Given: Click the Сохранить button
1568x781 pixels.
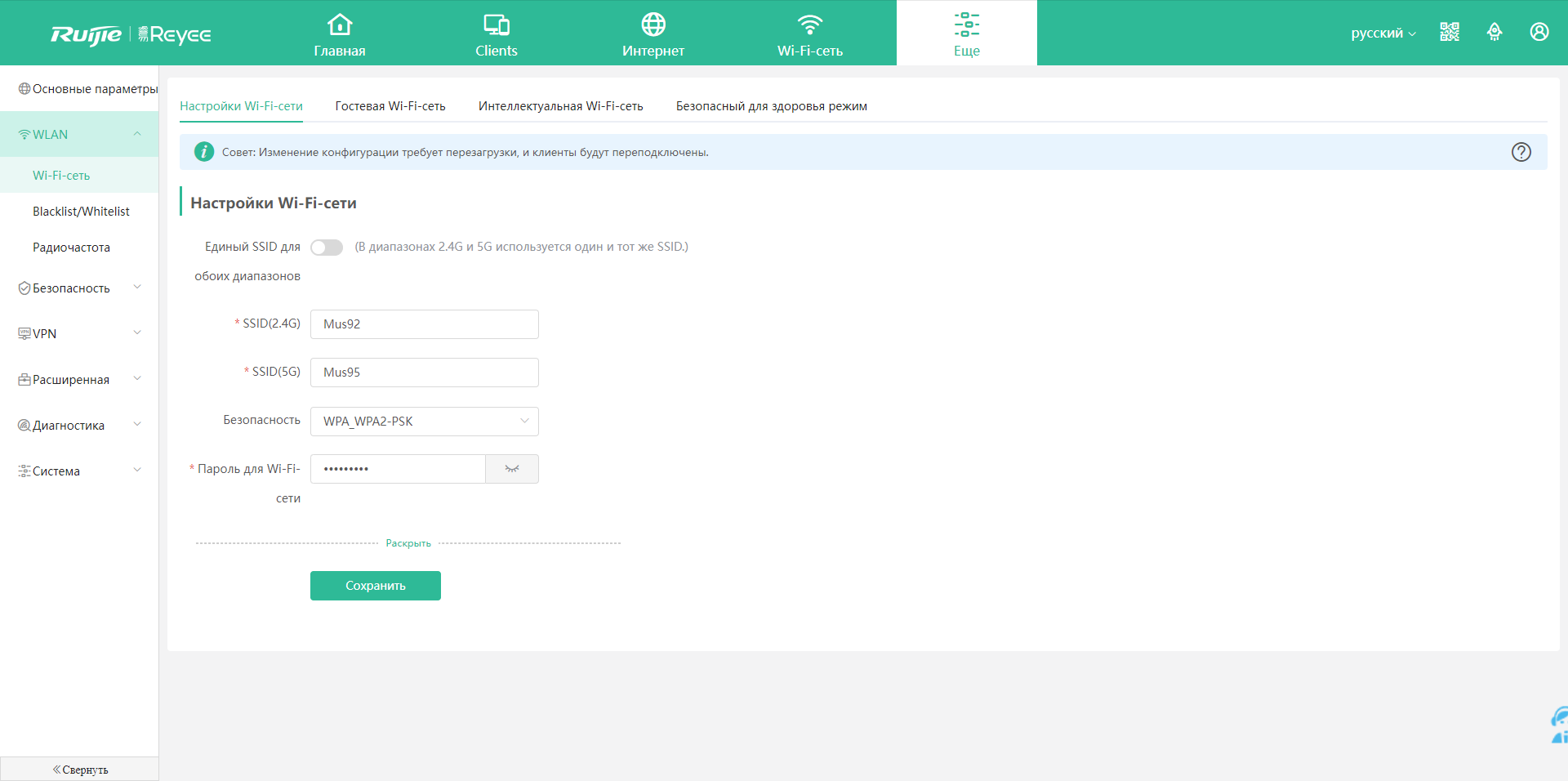Looking at the screenshot, I should (x=376, y=586).
